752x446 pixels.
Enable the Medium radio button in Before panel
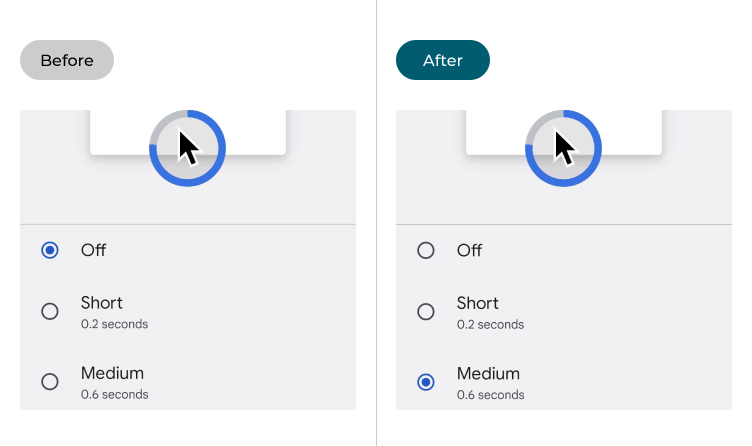(x=50, y=382)
